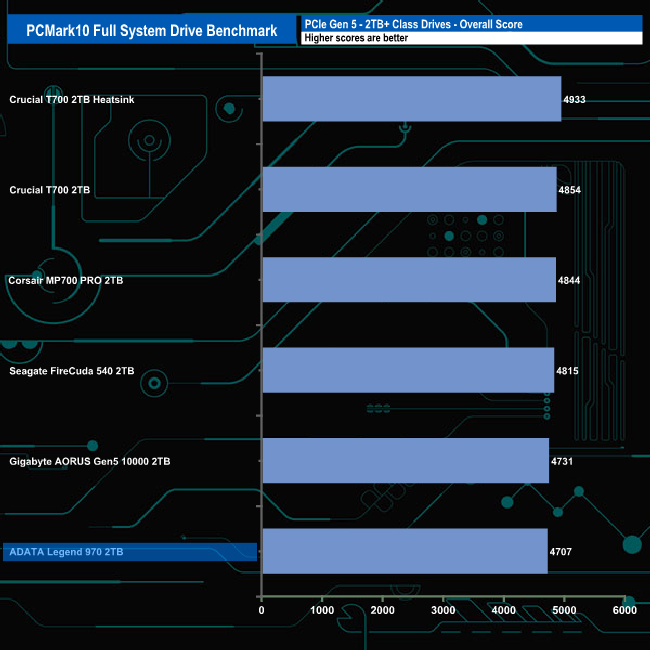
Task: Click the PCMark10 Full System Drive Benchmark title
Action: 152,31
